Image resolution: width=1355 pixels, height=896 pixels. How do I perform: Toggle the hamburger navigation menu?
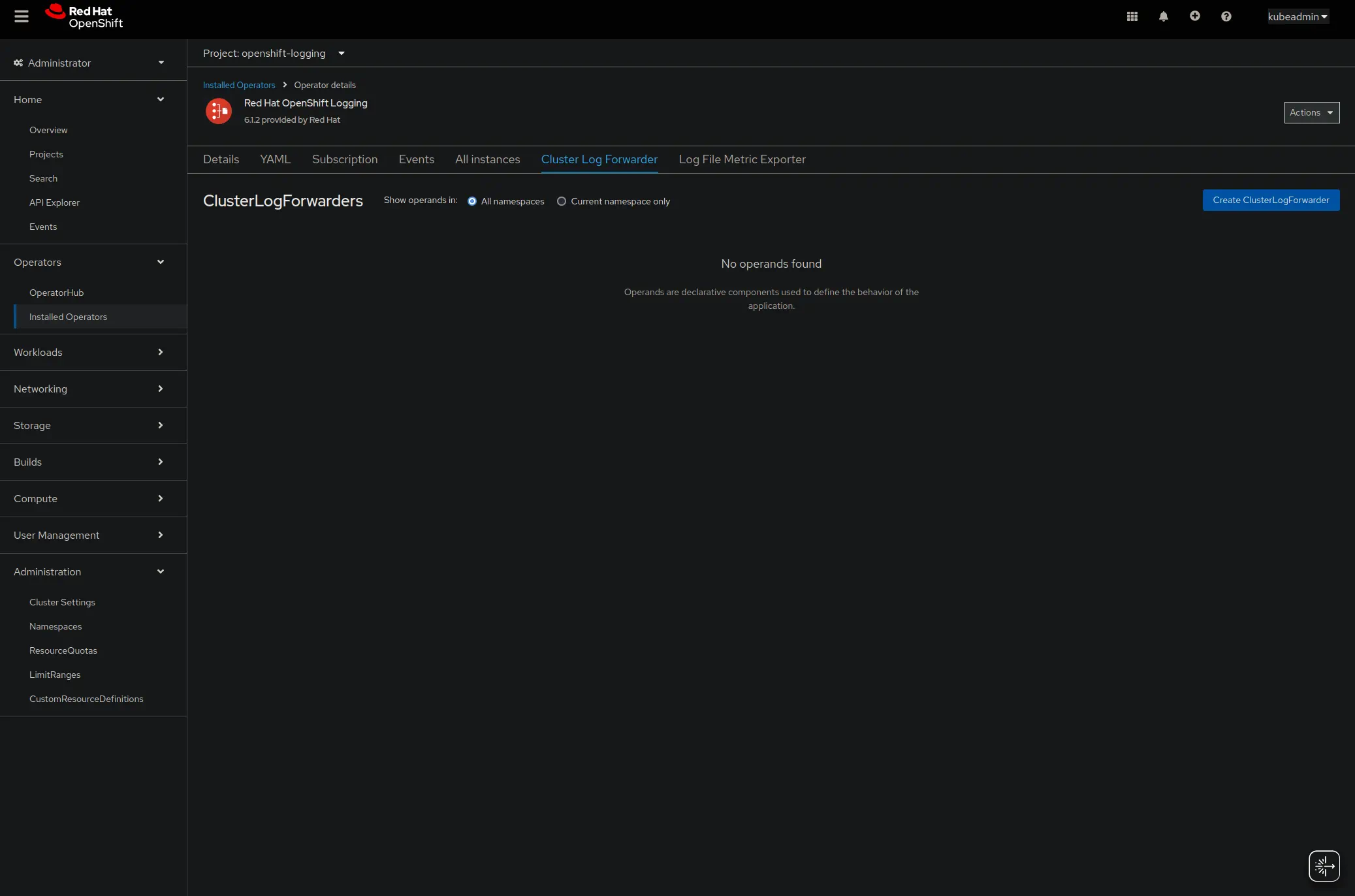[x=22, y=16]
